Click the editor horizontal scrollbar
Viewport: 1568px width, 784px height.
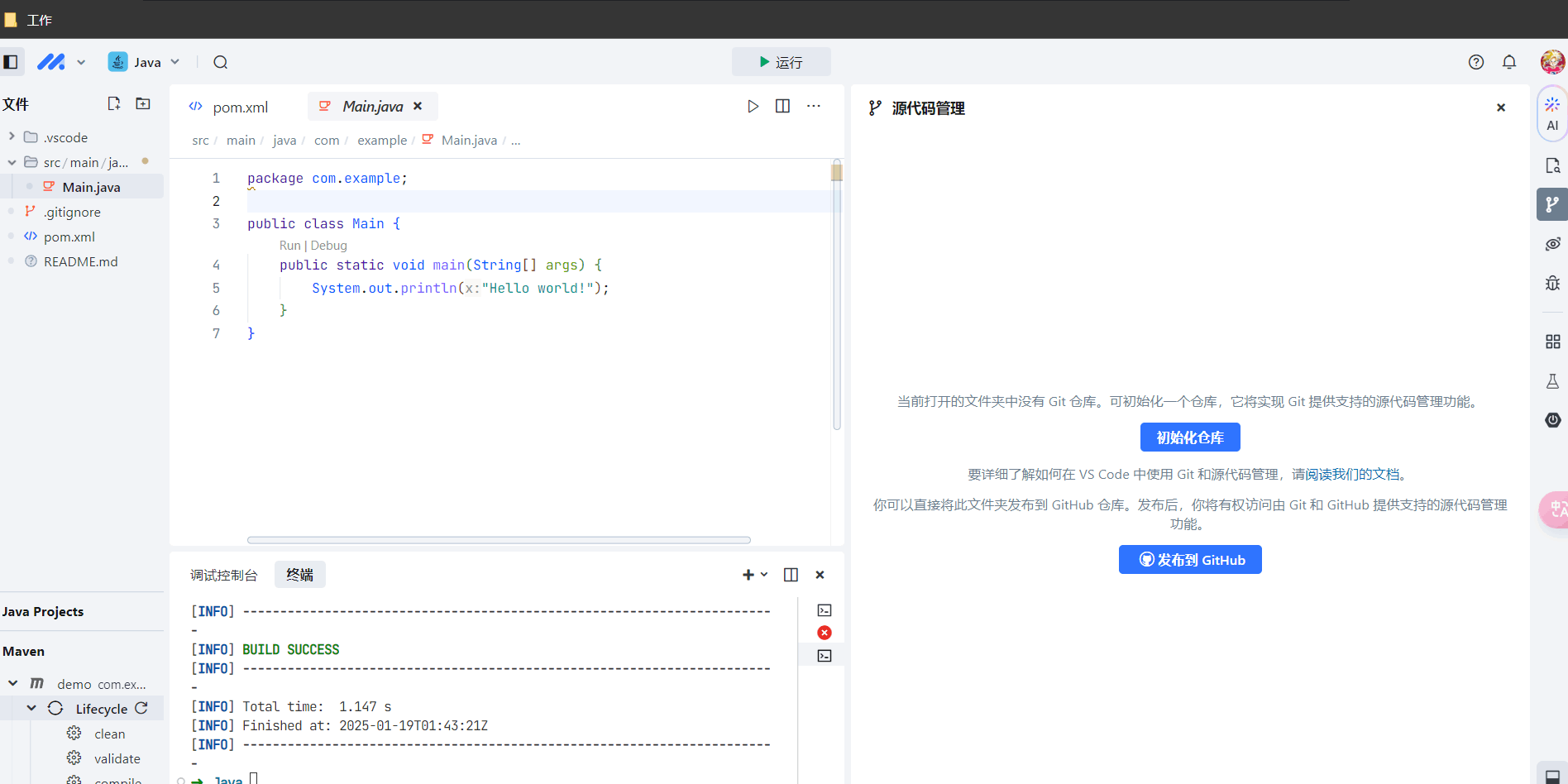pos(499,540)
